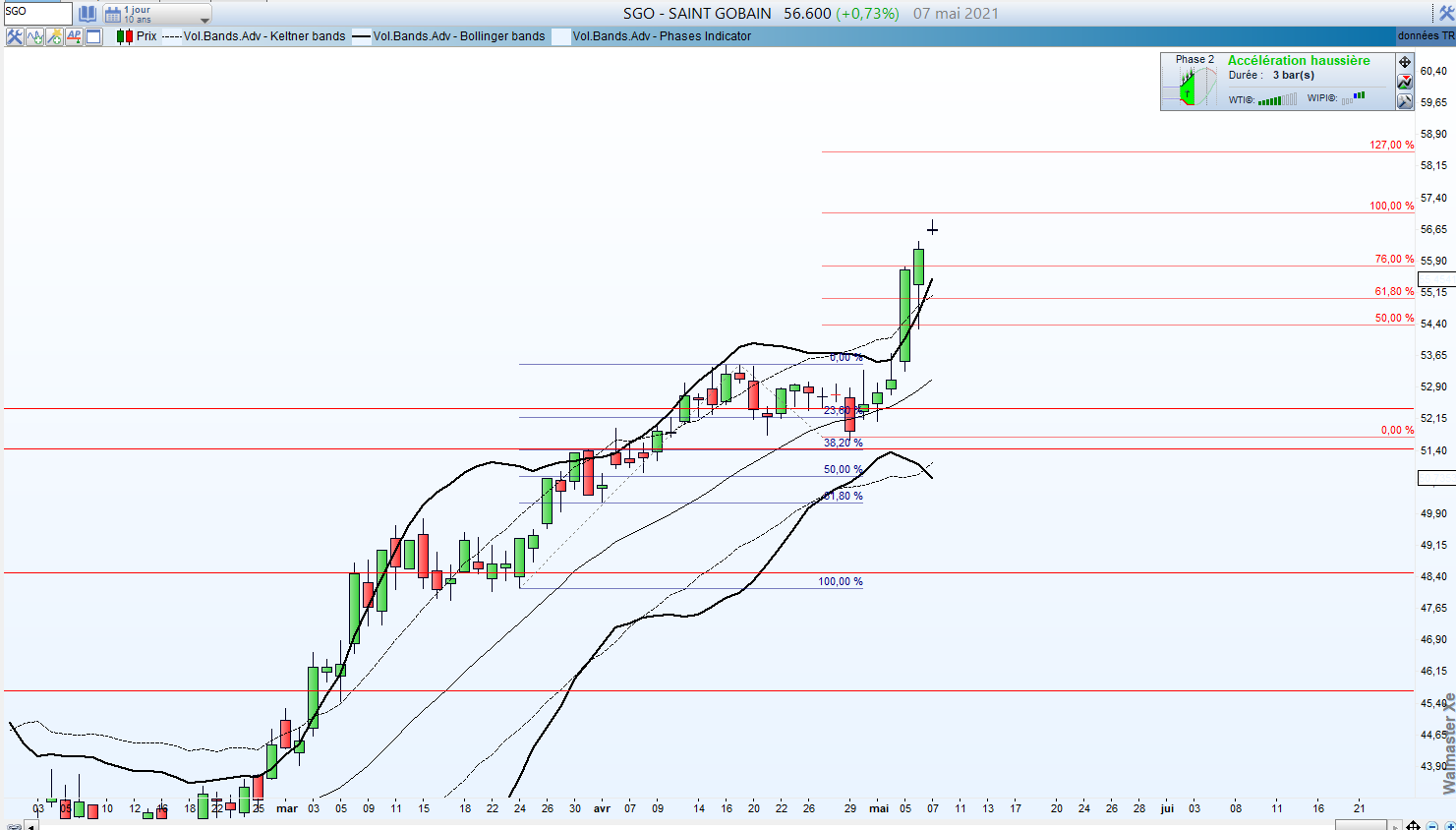Click the 76,00 % Fibonacci level label

point(1394,259)
